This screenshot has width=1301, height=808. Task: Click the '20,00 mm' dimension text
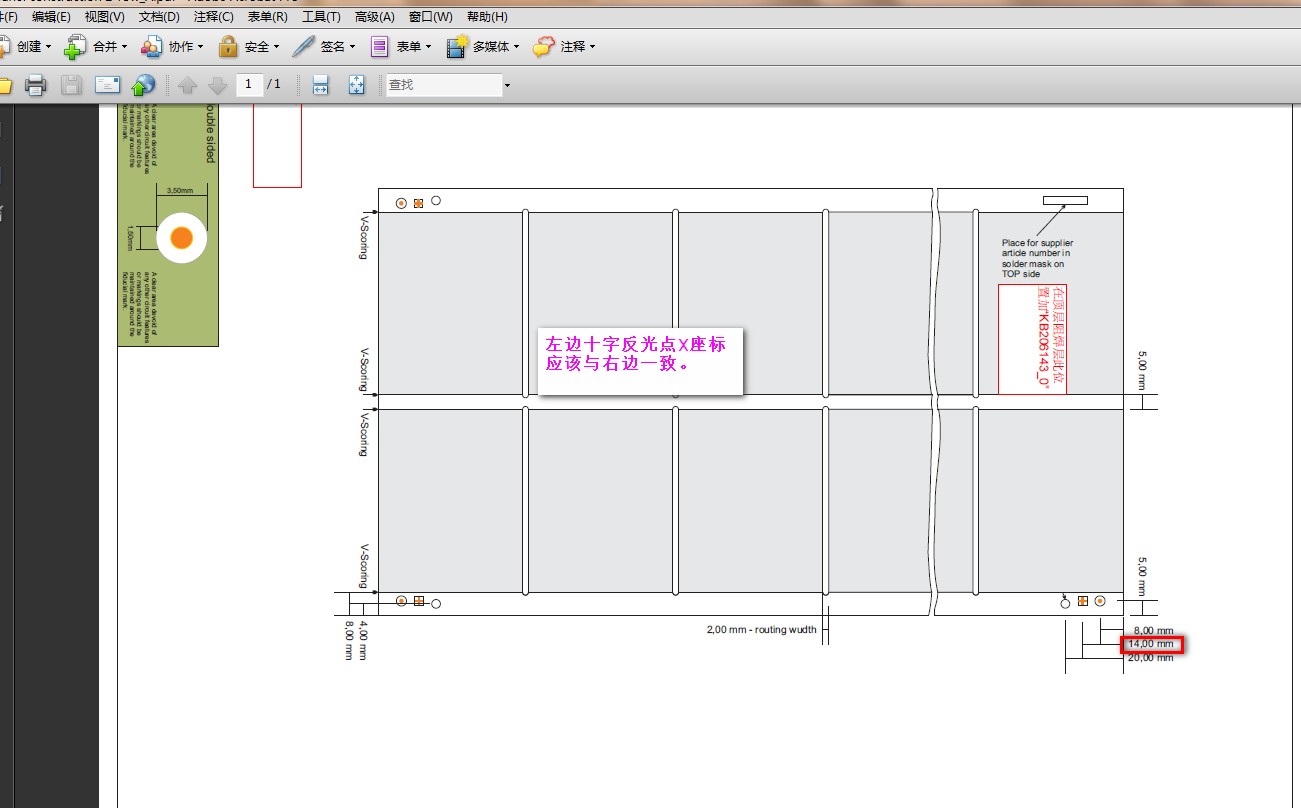click(x=1151, y=658)
